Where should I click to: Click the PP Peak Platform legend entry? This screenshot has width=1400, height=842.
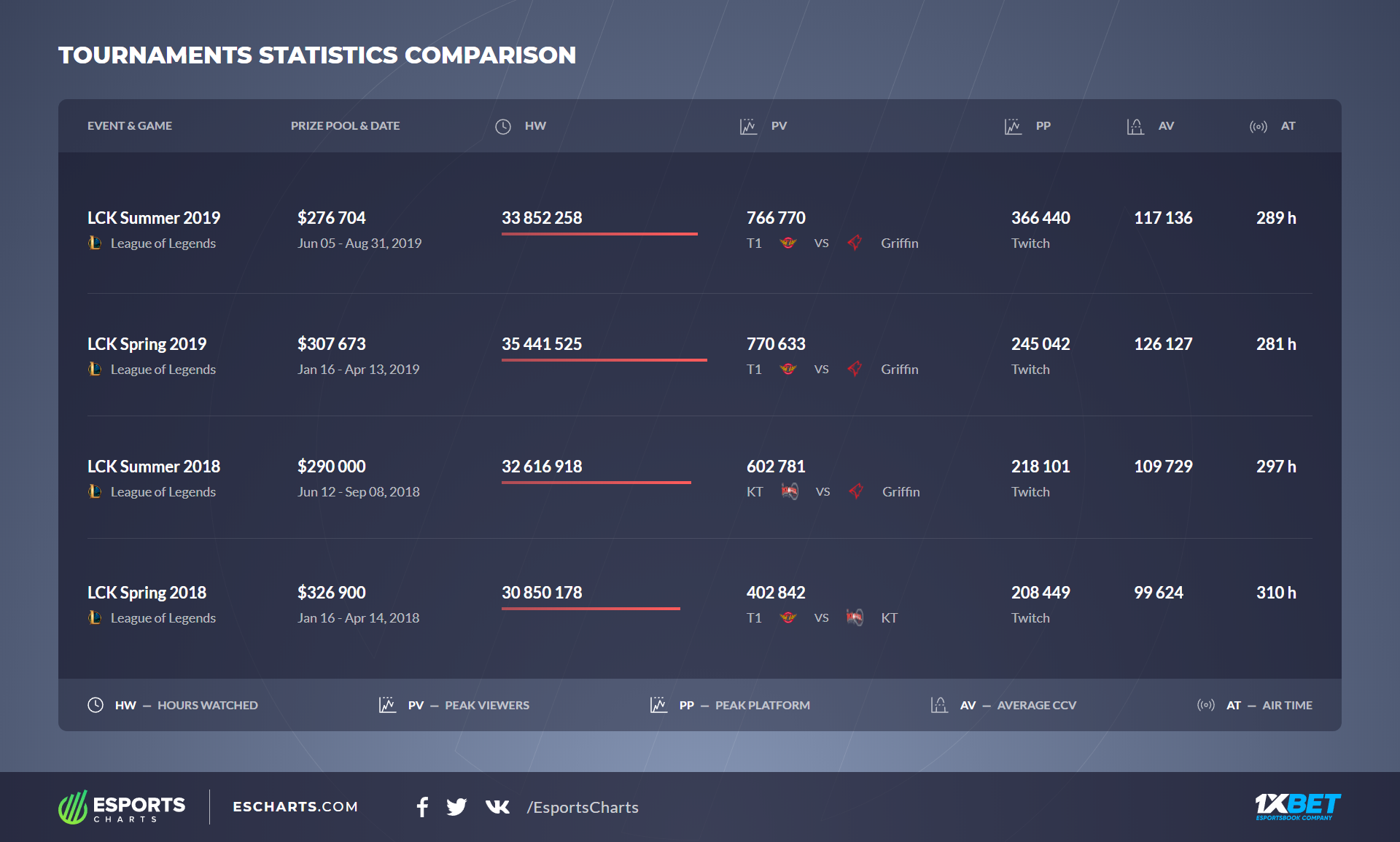pyautogui.click(x=730, y=705)
